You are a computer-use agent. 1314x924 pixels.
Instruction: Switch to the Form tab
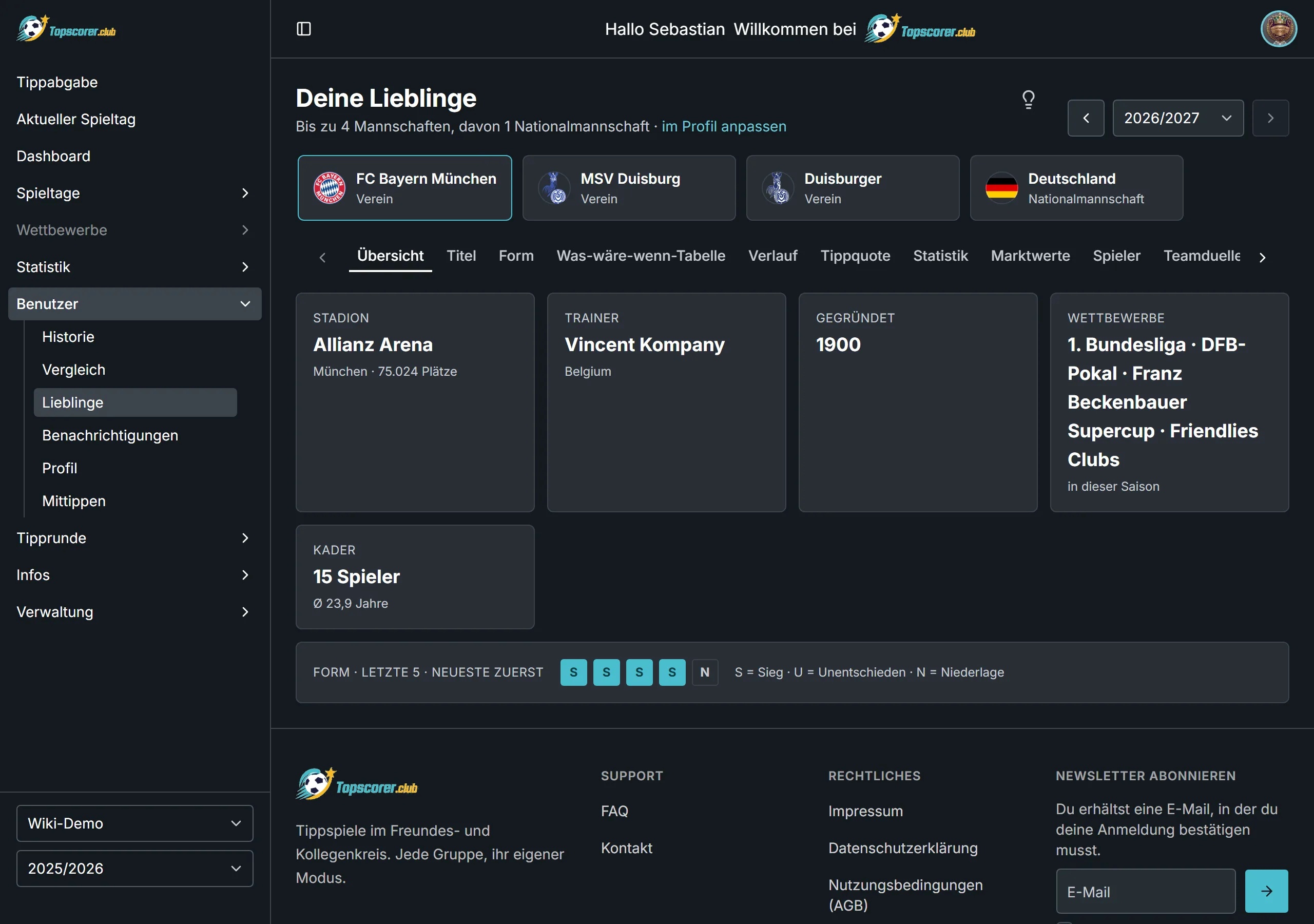(516, 256)
